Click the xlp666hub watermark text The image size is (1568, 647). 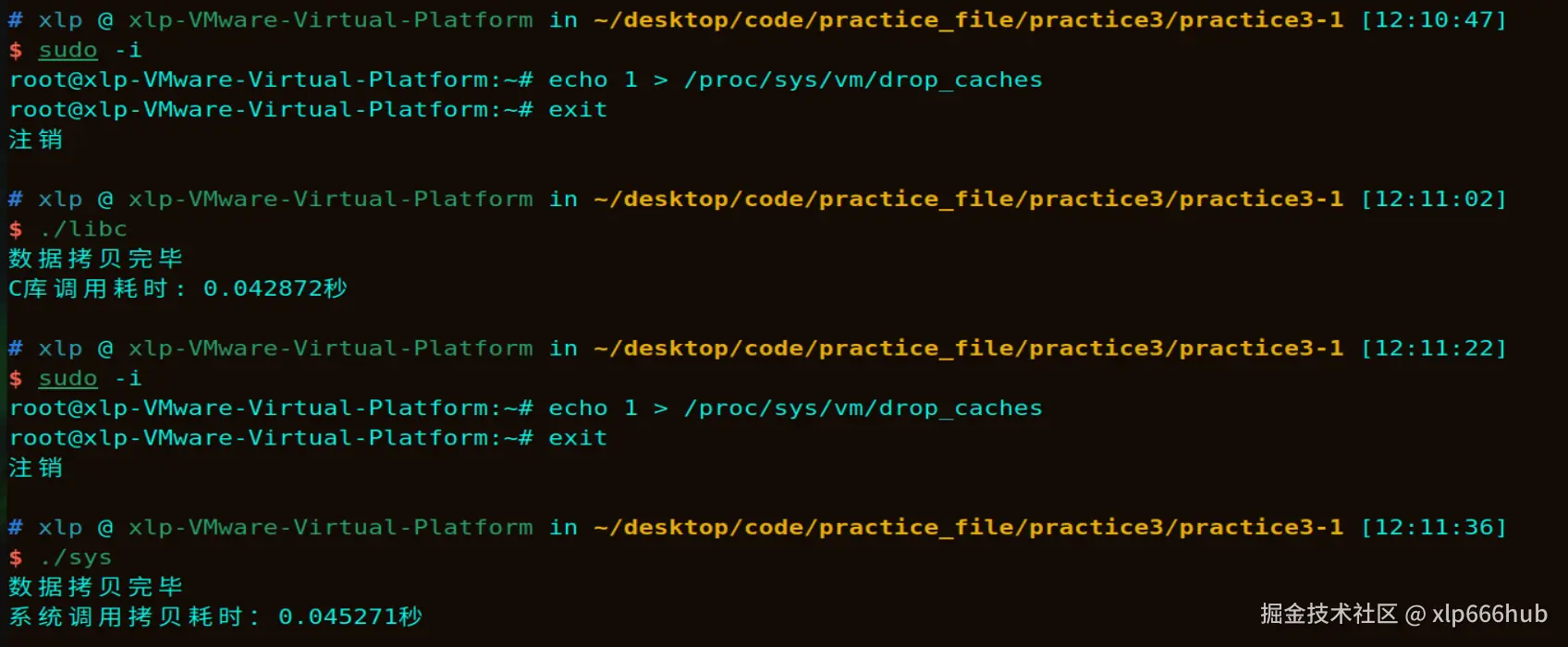pyautogui.click(x=1489, y=614)
